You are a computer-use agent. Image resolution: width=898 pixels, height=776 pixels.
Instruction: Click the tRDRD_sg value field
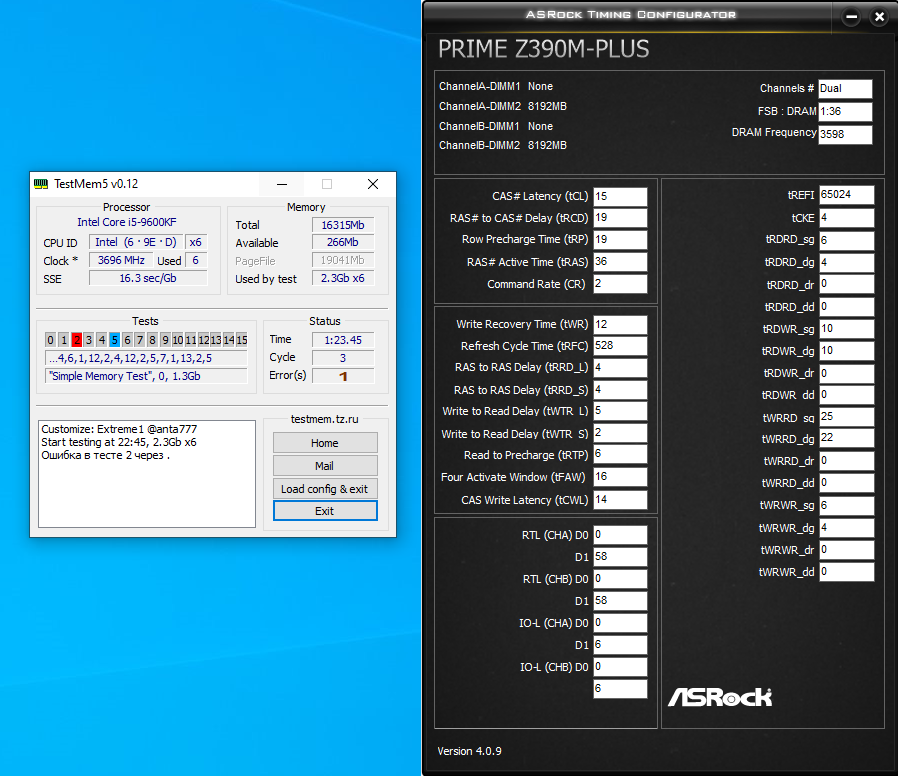coord(846,240)
